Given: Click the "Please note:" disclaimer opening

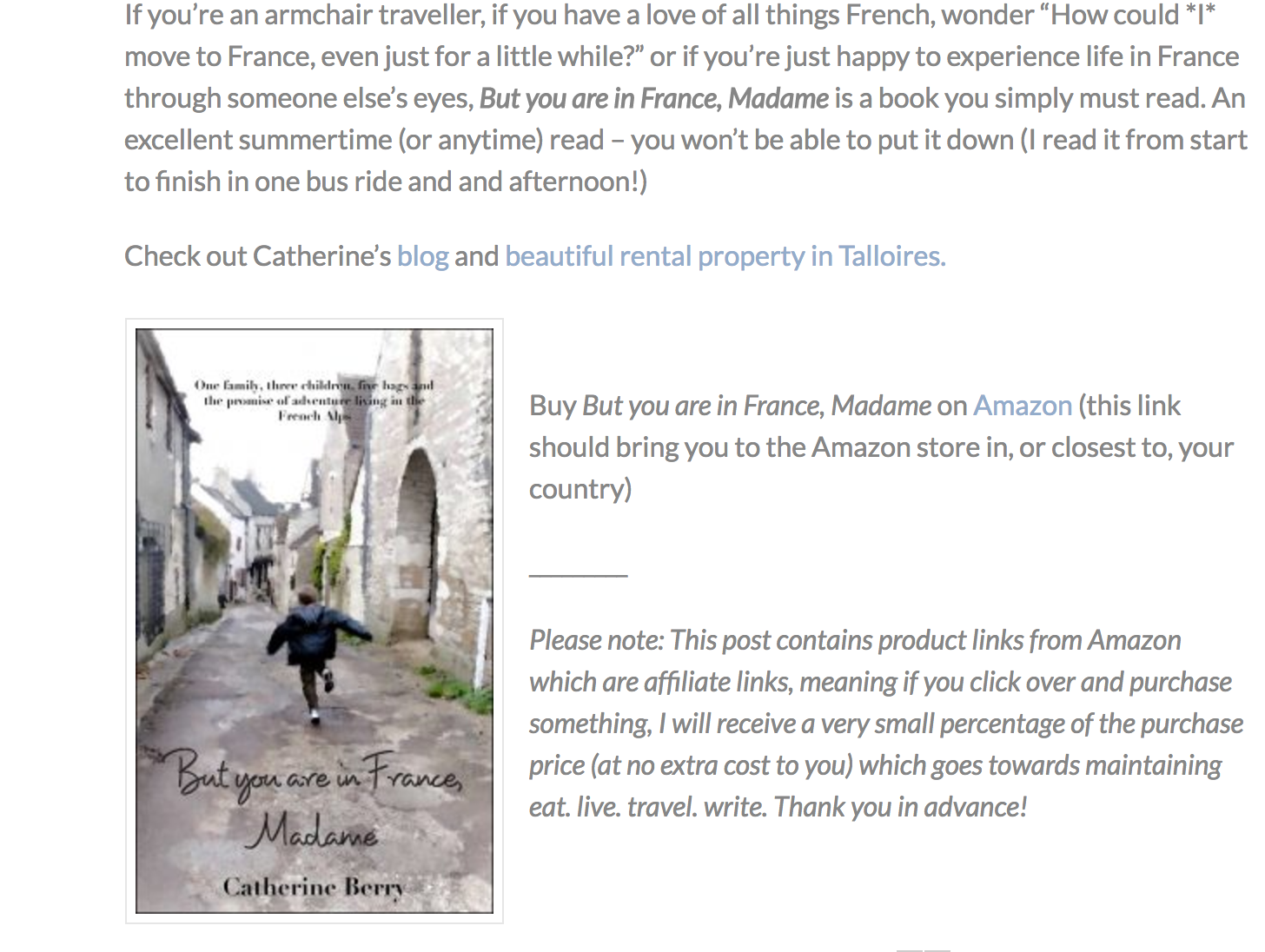Looking at the screenshot, I should pos(597,640).
